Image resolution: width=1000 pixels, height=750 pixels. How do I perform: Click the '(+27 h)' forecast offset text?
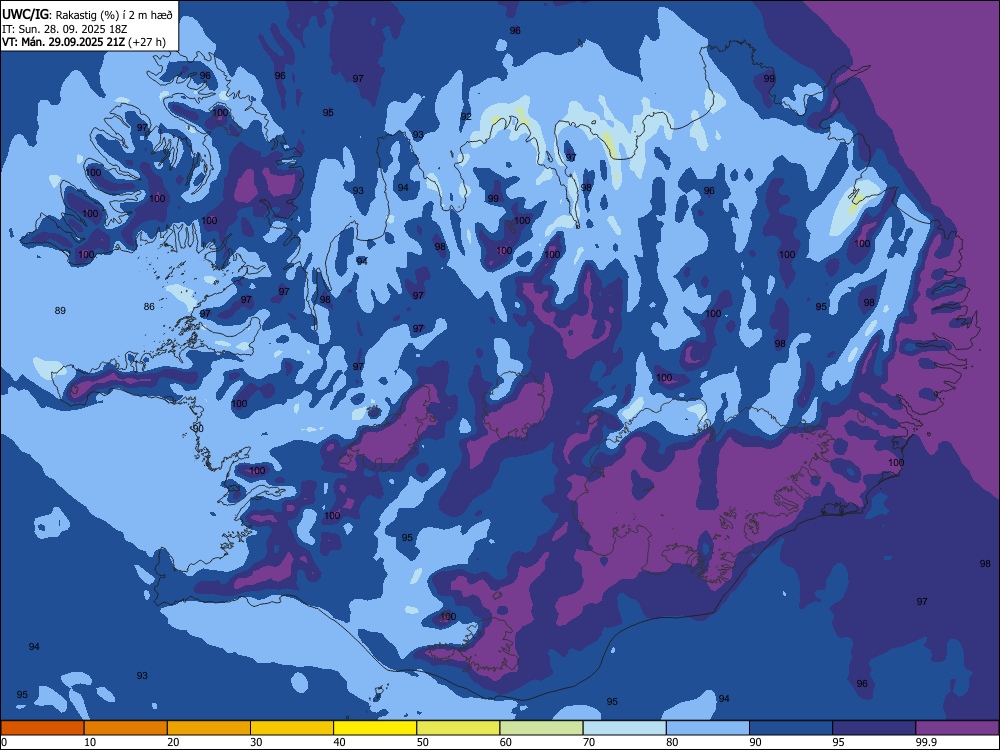click(147, 42)
